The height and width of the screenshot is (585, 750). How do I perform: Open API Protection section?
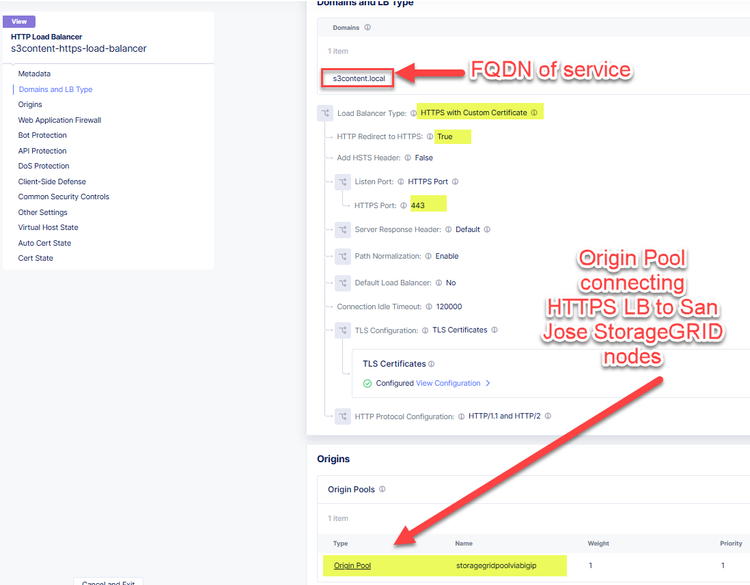pos(43,151)
